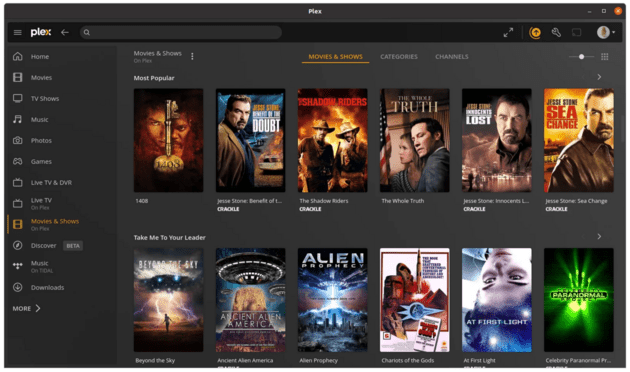This screenshot has height=372, width=630.
Task: Adjust the poster size slider
Action: tap(581, 57)
